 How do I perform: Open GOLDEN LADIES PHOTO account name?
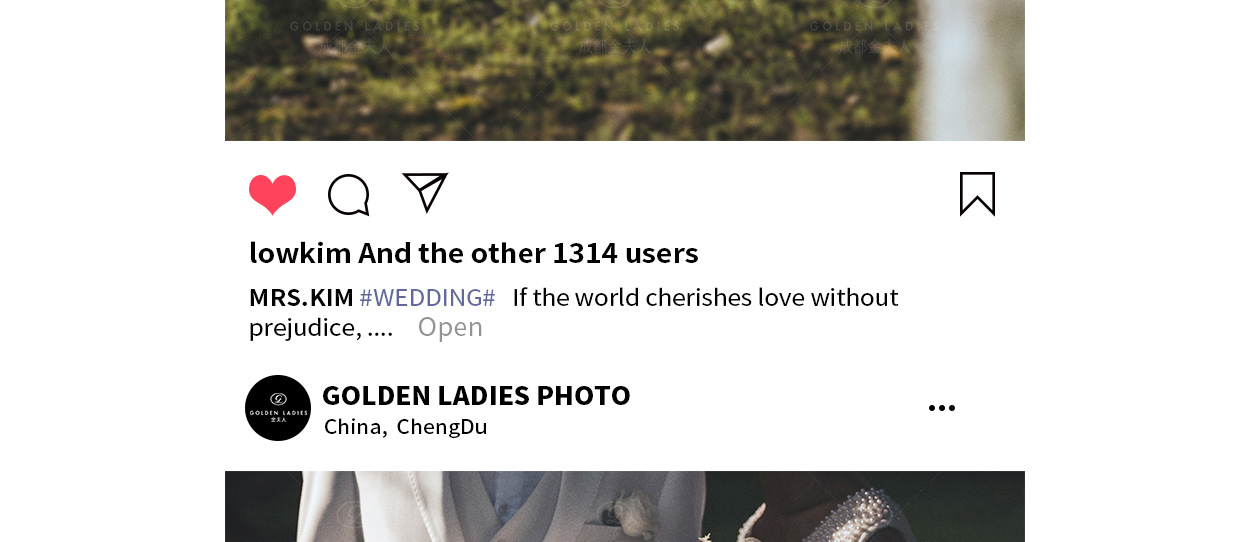tap(476, 395)
